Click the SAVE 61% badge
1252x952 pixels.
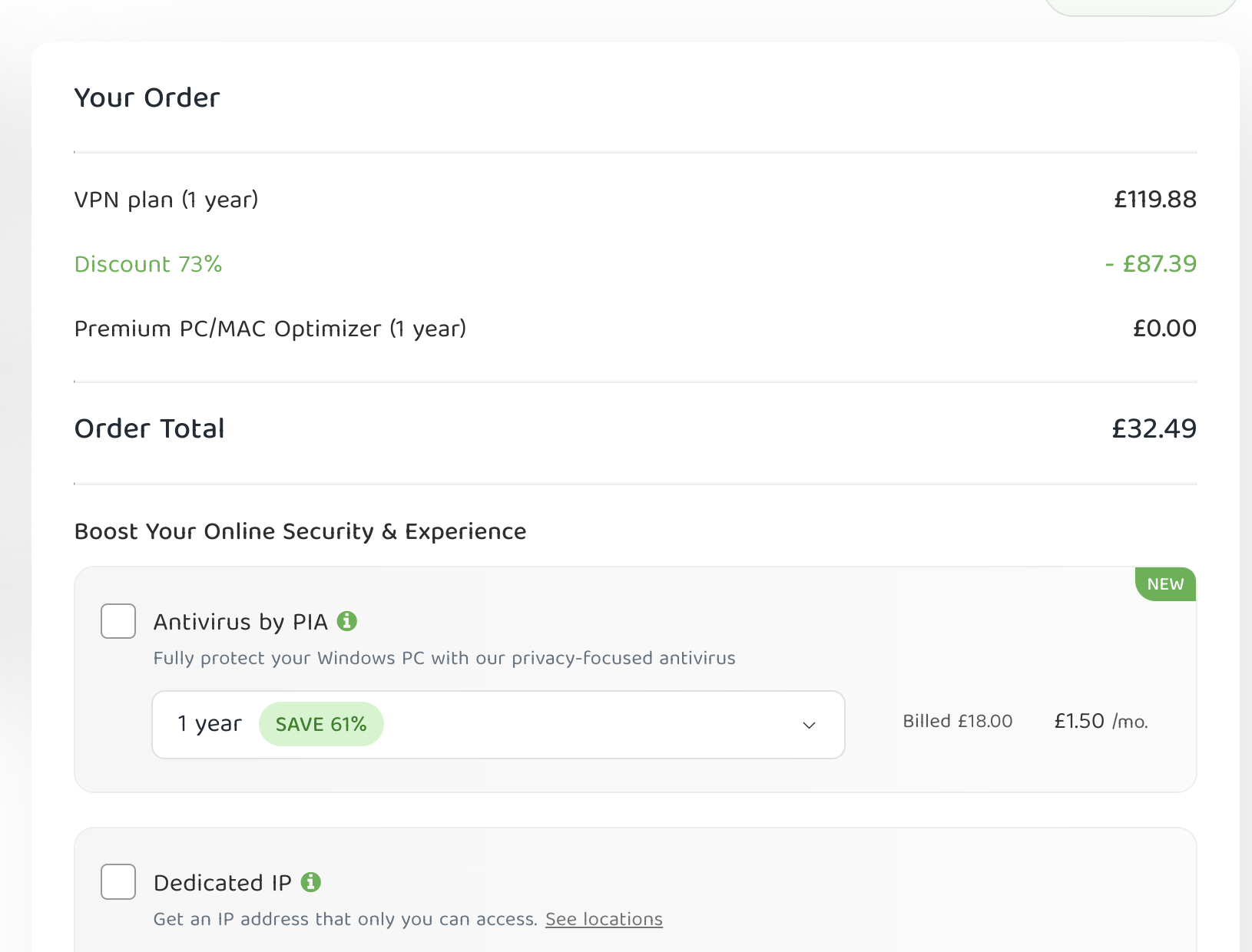point(321,724)
